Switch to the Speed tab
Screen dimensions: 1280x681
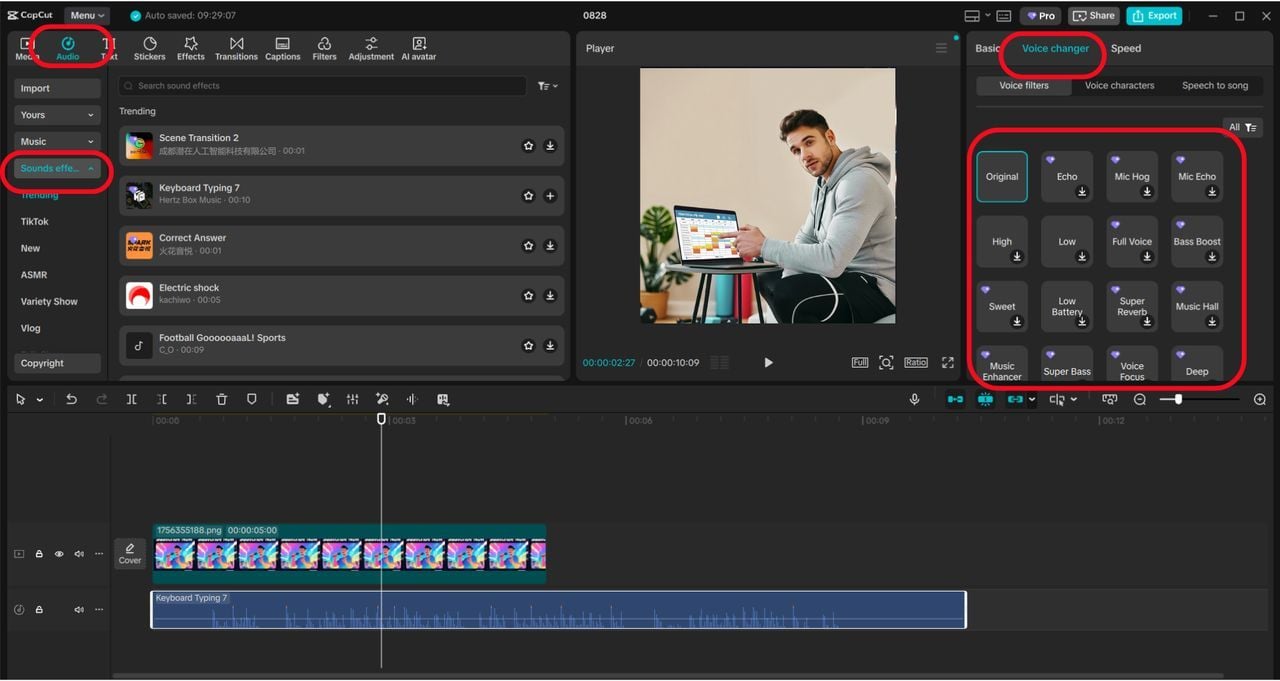pos(1125,48)
